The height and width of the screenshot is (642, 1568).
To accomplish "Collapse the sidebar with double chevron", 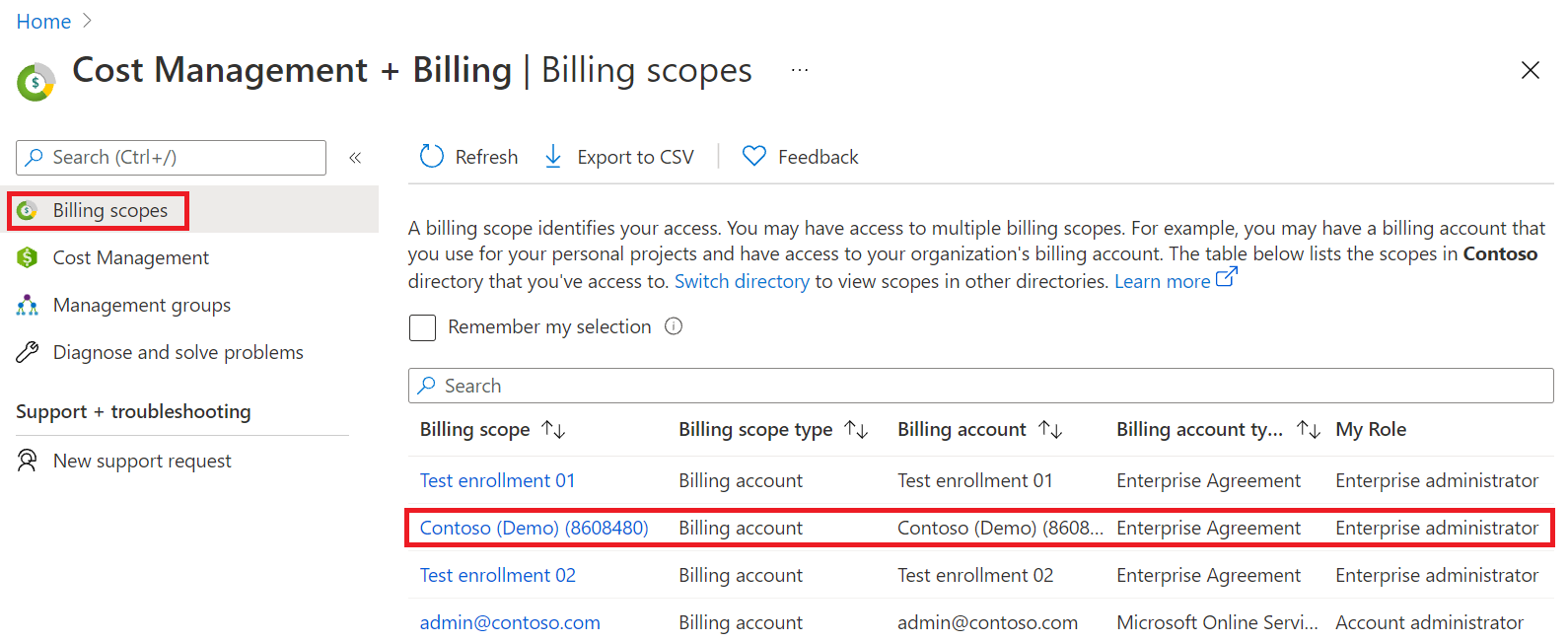I will coord(355,158).
